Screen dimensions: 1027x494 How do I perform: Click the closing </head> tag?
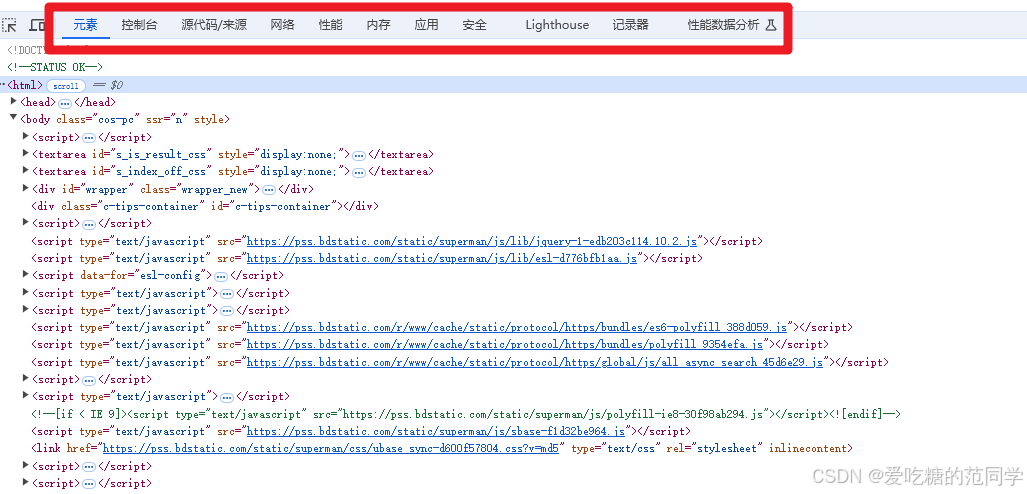[x=96, y=102]
